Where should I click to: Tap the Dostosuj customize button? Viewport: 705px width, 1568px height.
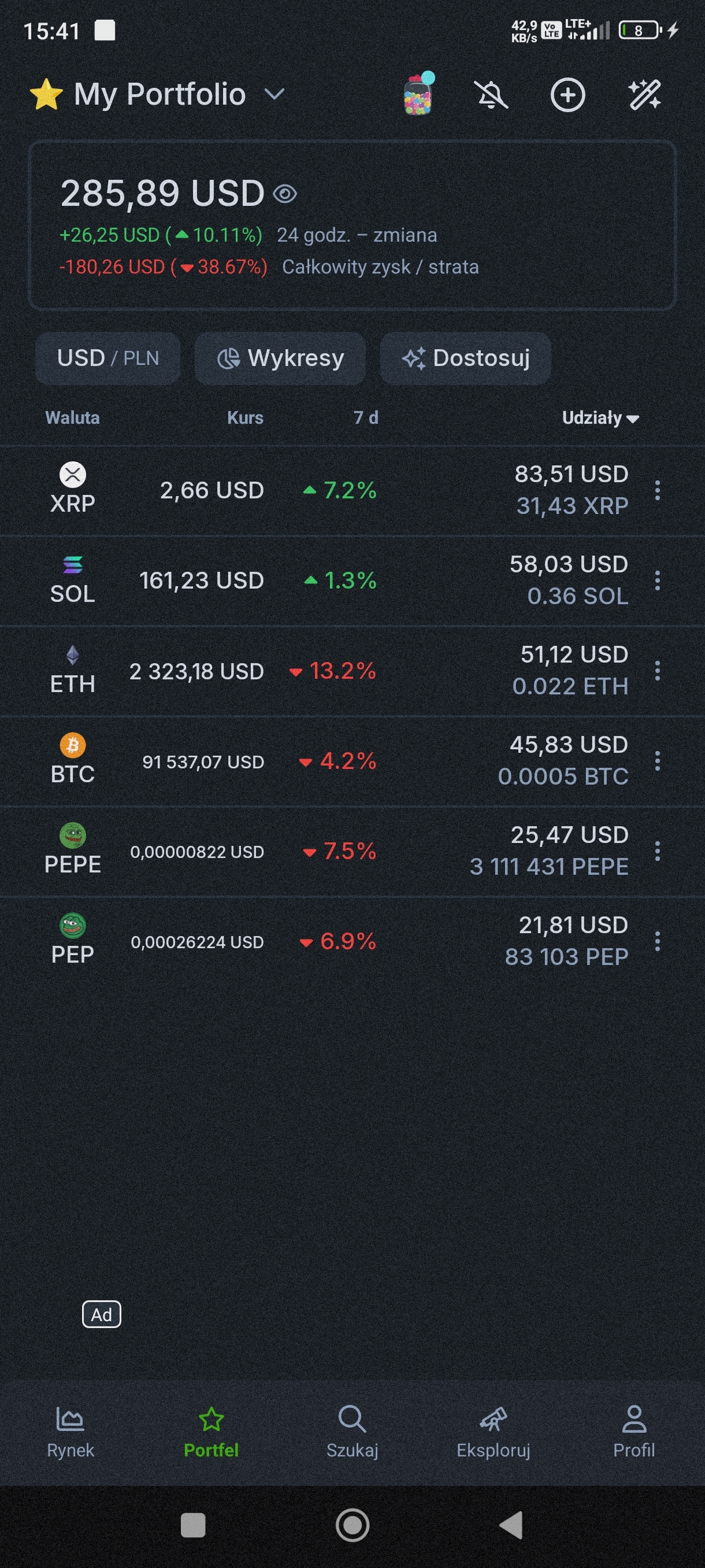(x=465, y=358)
